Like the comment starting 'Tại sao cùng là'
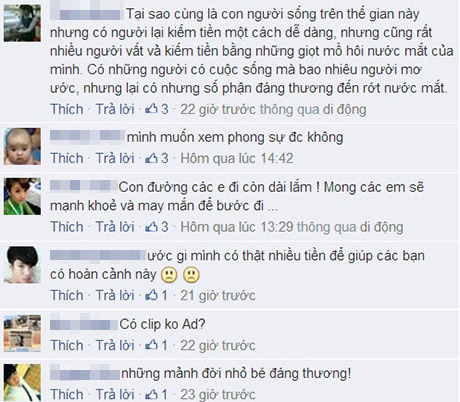The image size is (460, 402). click(67, 109)
